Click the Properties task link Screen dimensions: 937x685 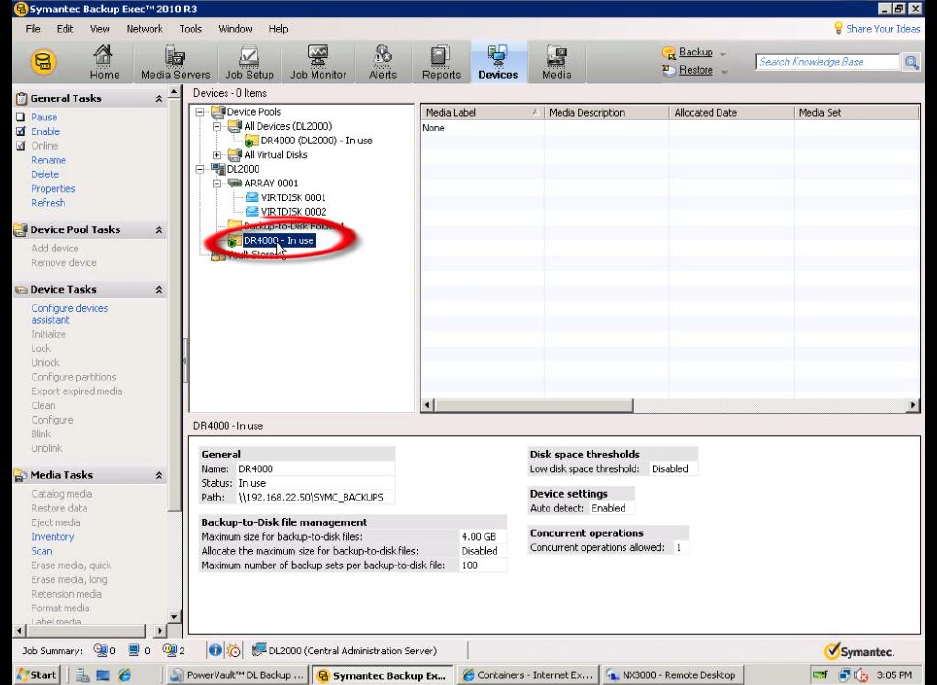point(53,189)
